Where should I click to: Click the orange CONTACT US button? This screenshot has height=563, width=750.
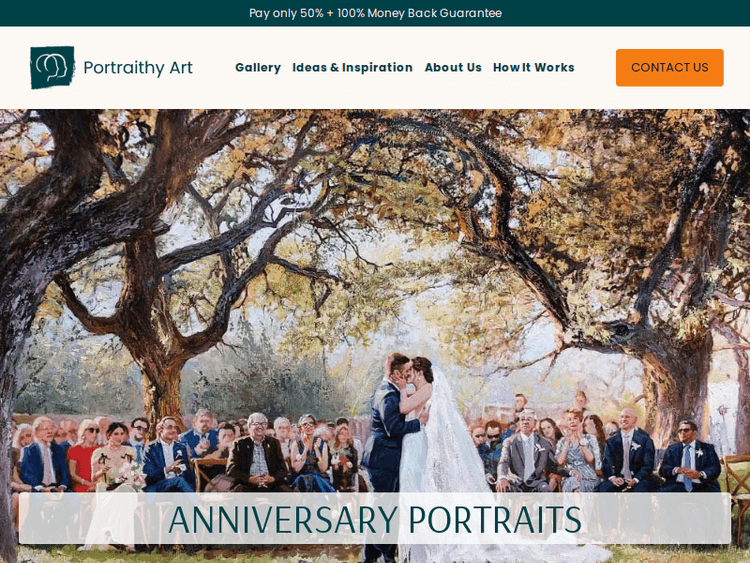670,67
